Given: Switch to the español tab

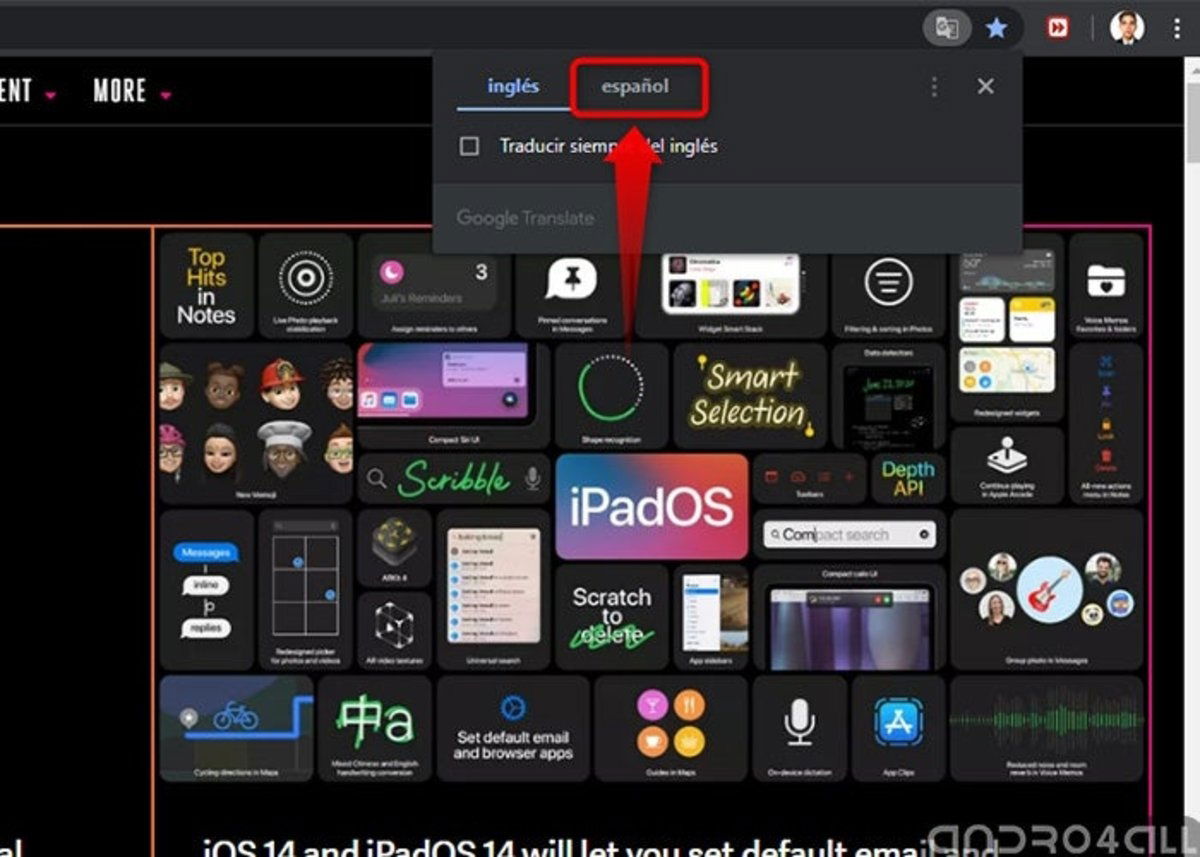Looking at the screenshot, I should (x=636, y=87).
